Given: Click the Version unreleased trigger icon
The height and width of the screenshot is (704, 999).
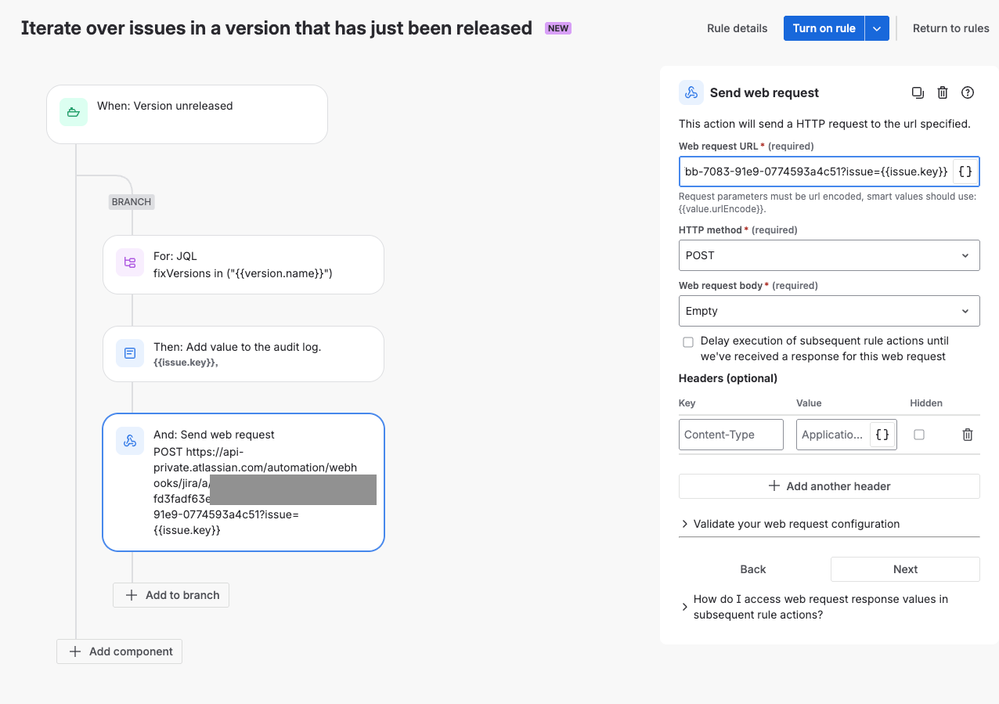Looking at the screenshot, I should pyautogui.click(x=73, y=112).
